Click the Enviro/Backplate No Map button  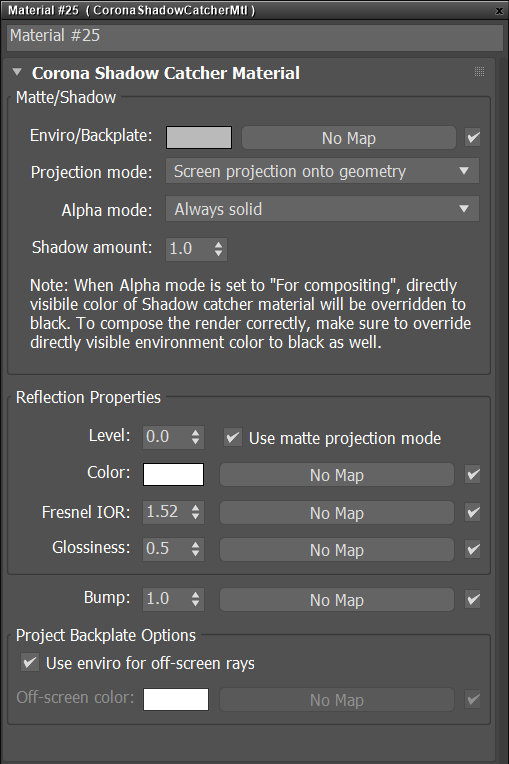[x=349, y=138]
